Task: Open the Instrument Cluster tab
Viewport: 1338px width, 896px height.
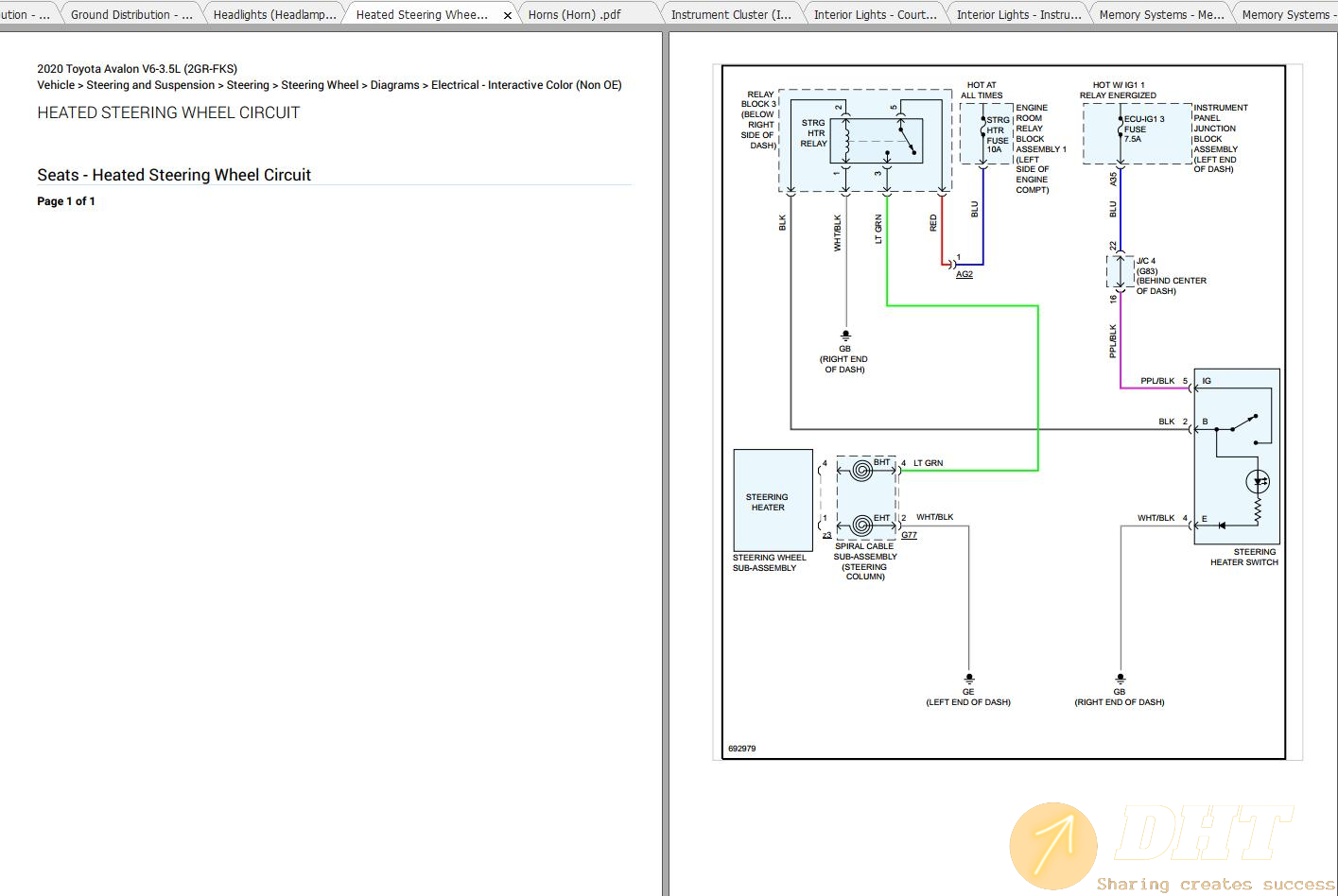Action: click(x=731, y=14)
